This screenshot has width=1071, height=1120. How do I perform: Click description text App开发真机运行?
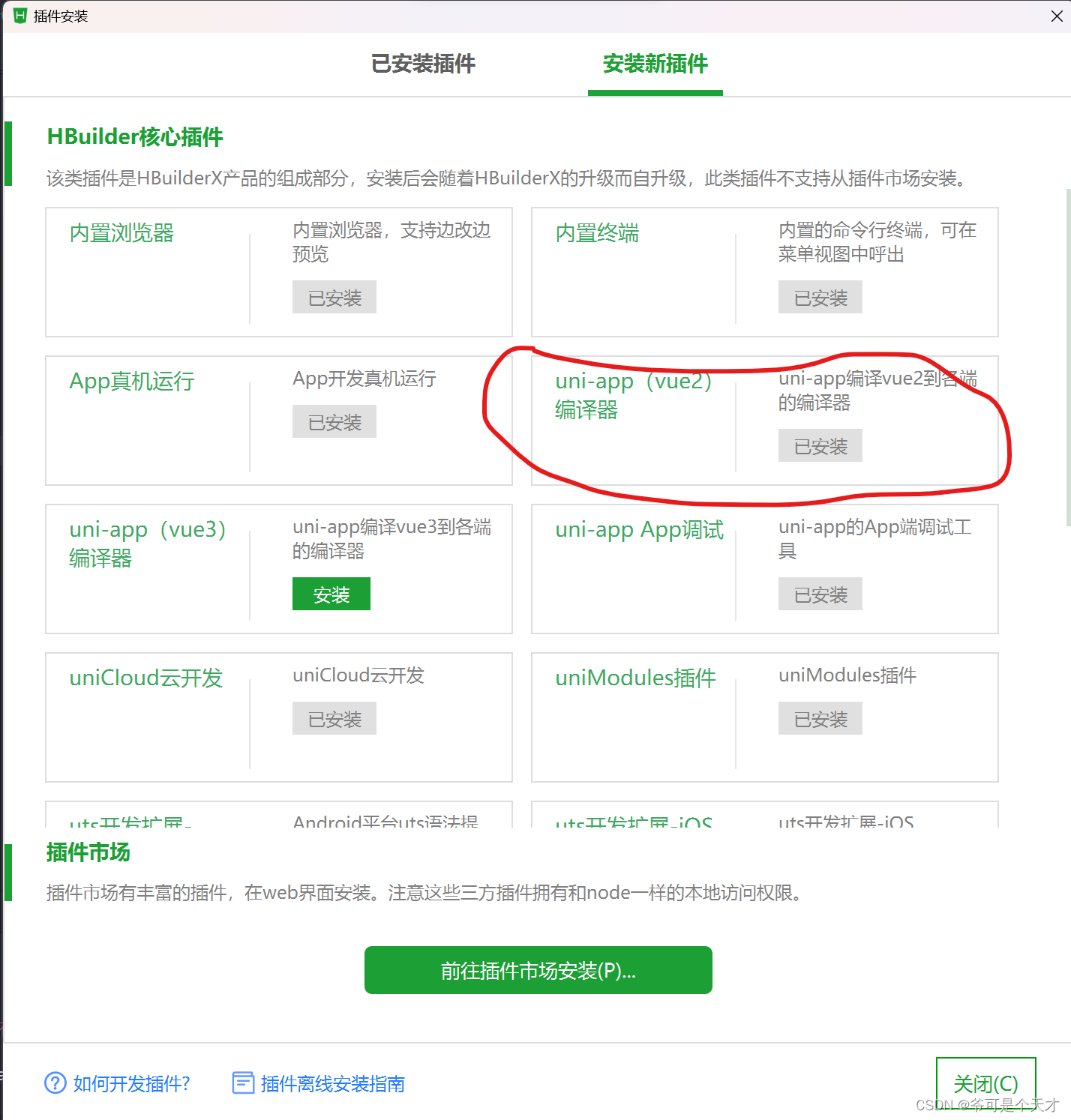tap(364, 379)
